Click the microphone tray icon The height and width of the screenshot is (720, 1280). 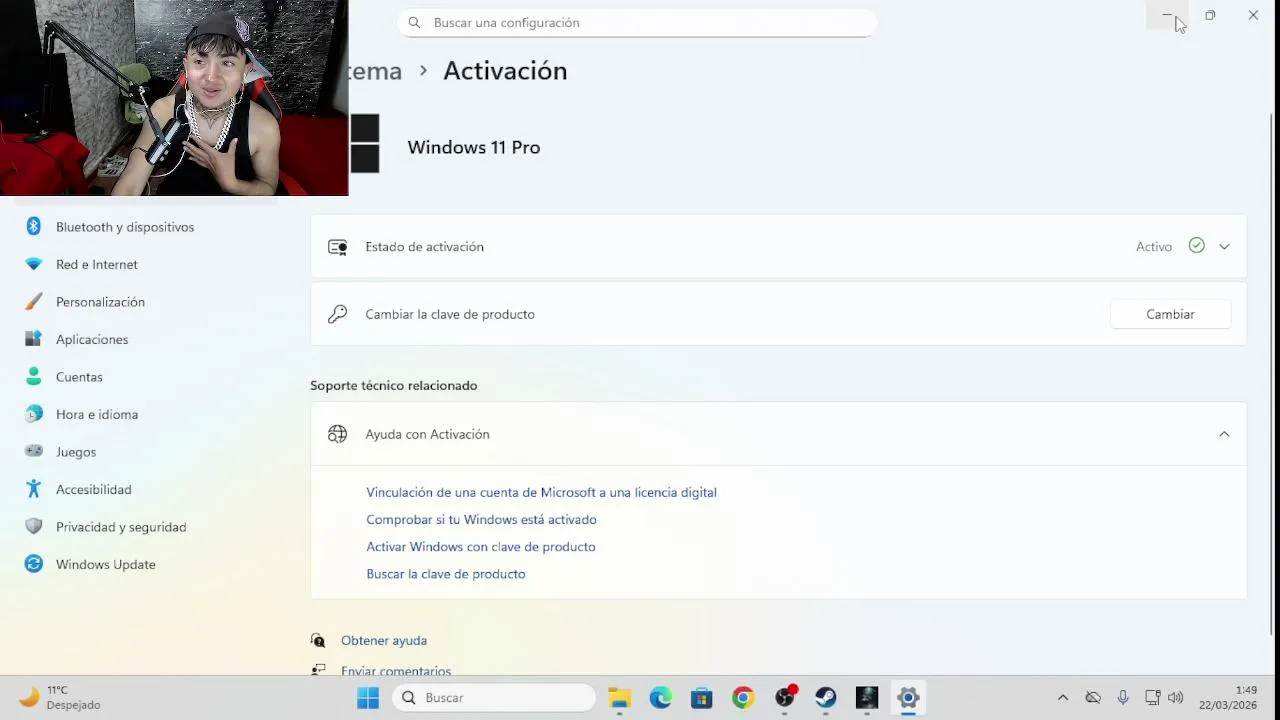(1123, 698)
